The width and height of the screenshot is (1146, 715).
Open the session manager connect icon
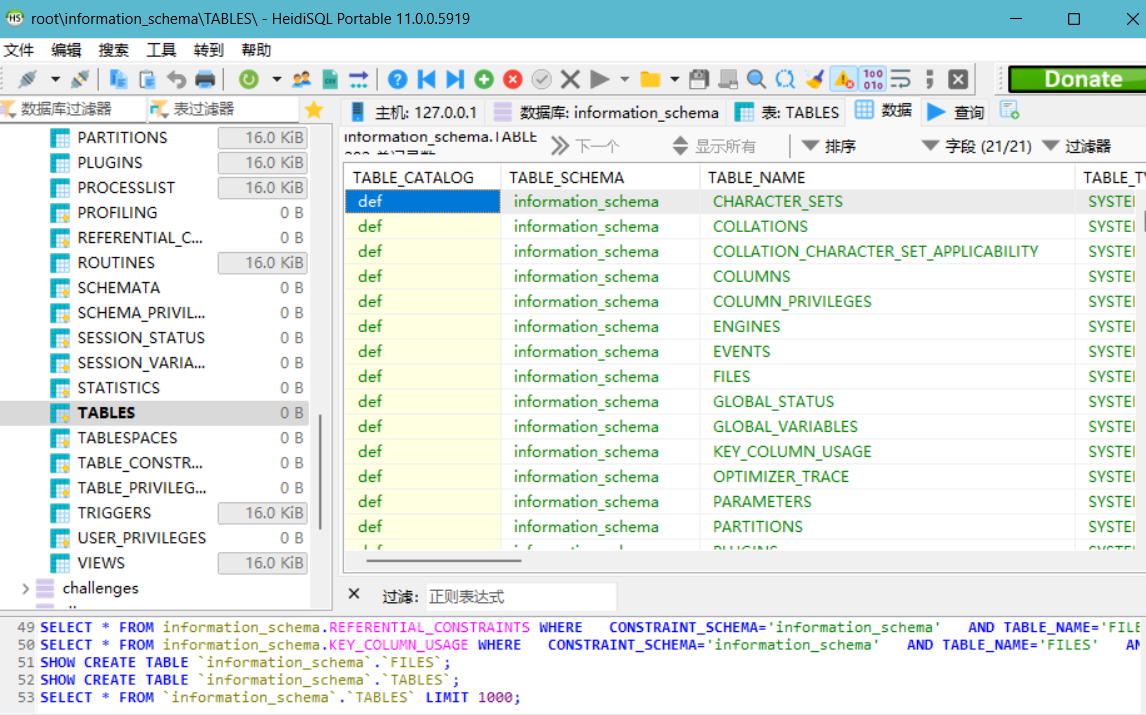28,79
